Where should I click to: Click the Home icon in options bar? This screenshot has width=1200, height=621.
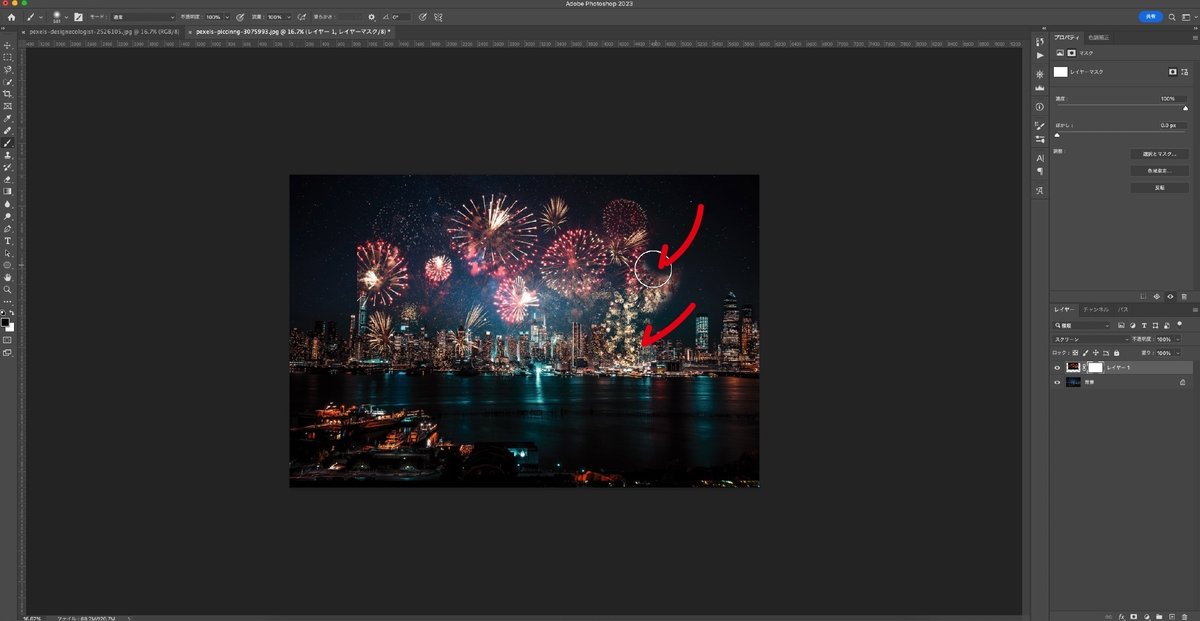click(x=12, y=17)
